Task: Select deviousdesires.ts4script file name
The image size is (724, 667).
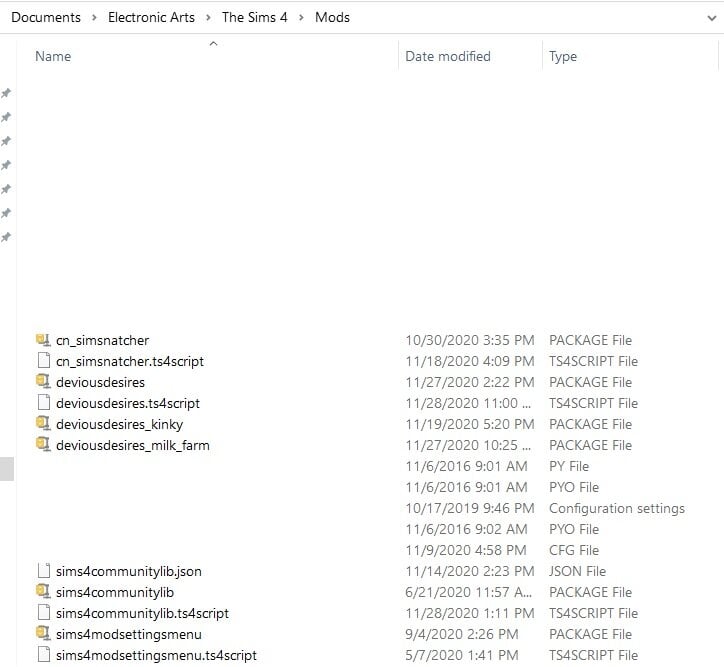Action: point(128,403)
